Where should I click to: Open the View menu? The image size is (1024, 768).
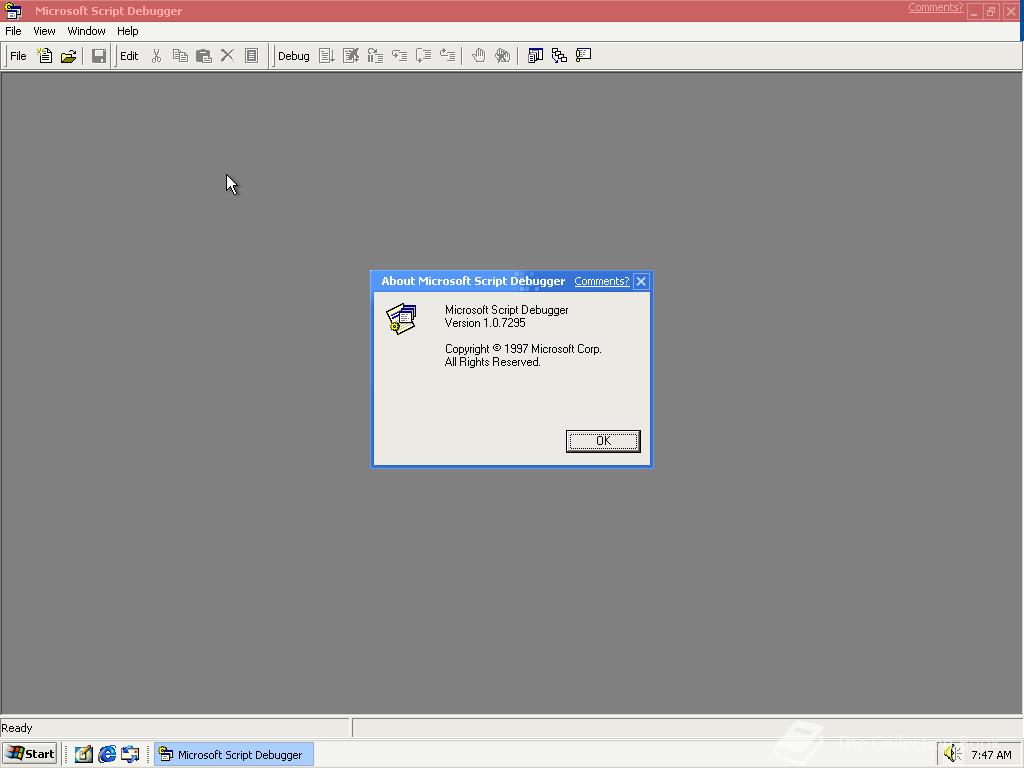coord(44,31)
